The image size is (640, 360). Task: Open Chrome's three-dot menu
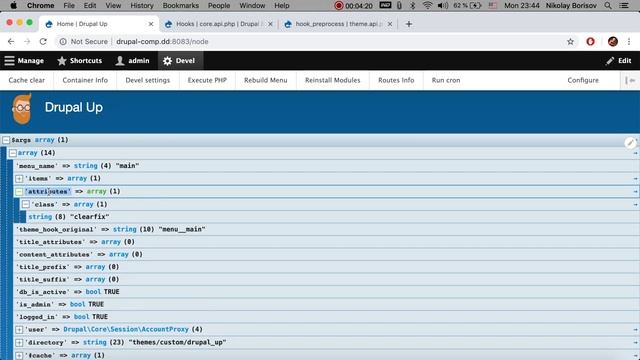click(629, 42)
